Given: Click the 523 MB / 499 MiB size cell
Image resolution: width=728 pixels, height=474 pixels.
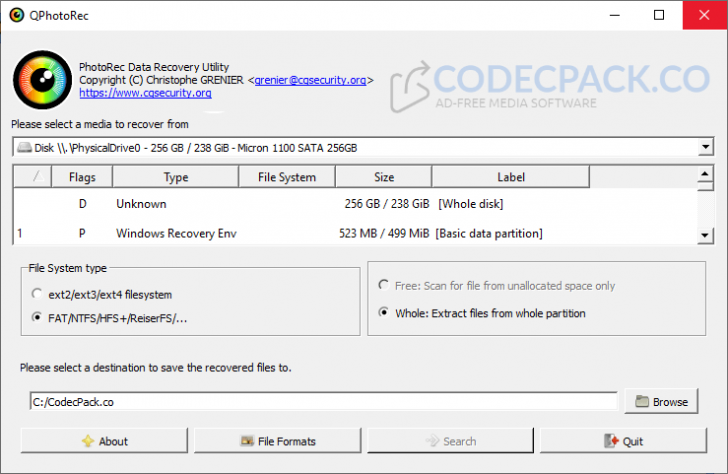Looking at the screenshot, I should coord(384,233).
